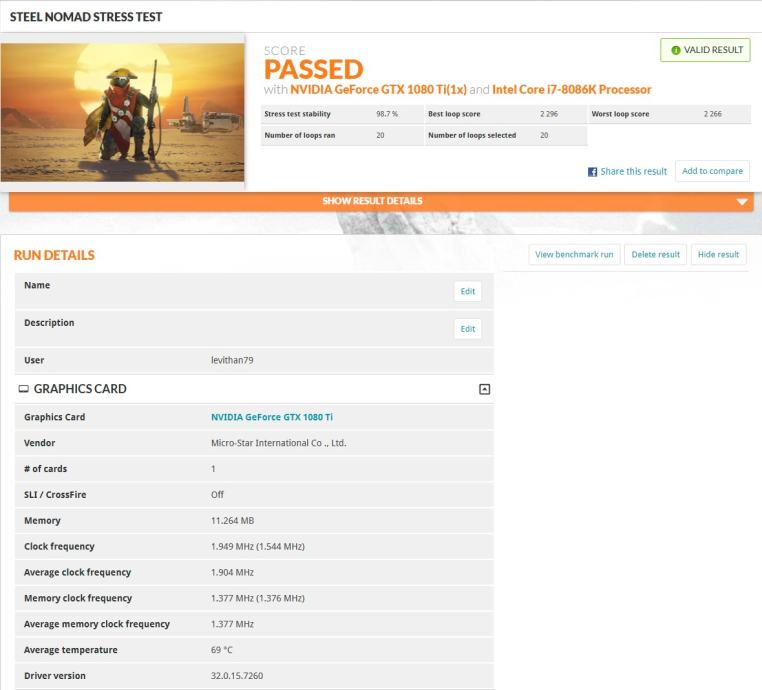Click vendor Micro-Star International Co., Ltd.

pyautogui.click(x=278, y=443)
